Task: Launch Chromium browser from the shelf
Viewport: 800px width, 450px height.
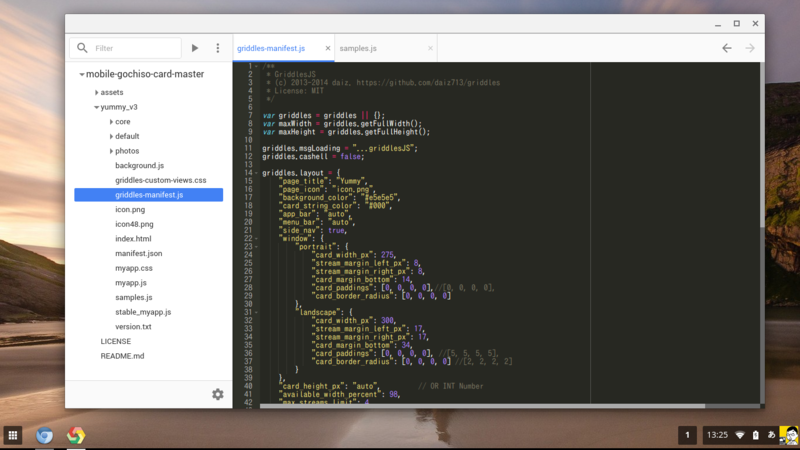Action: point(44,435)
